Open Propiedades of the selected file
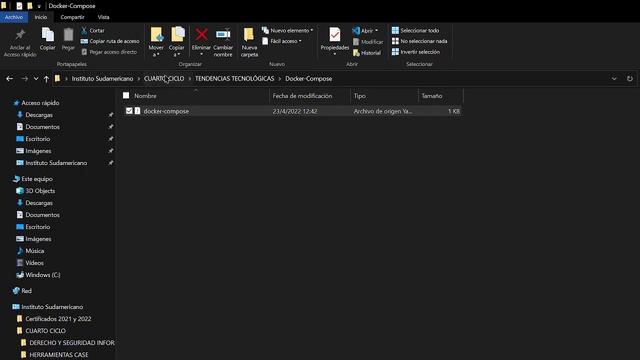This screenshot has width=640, height=360. point(335,42)
